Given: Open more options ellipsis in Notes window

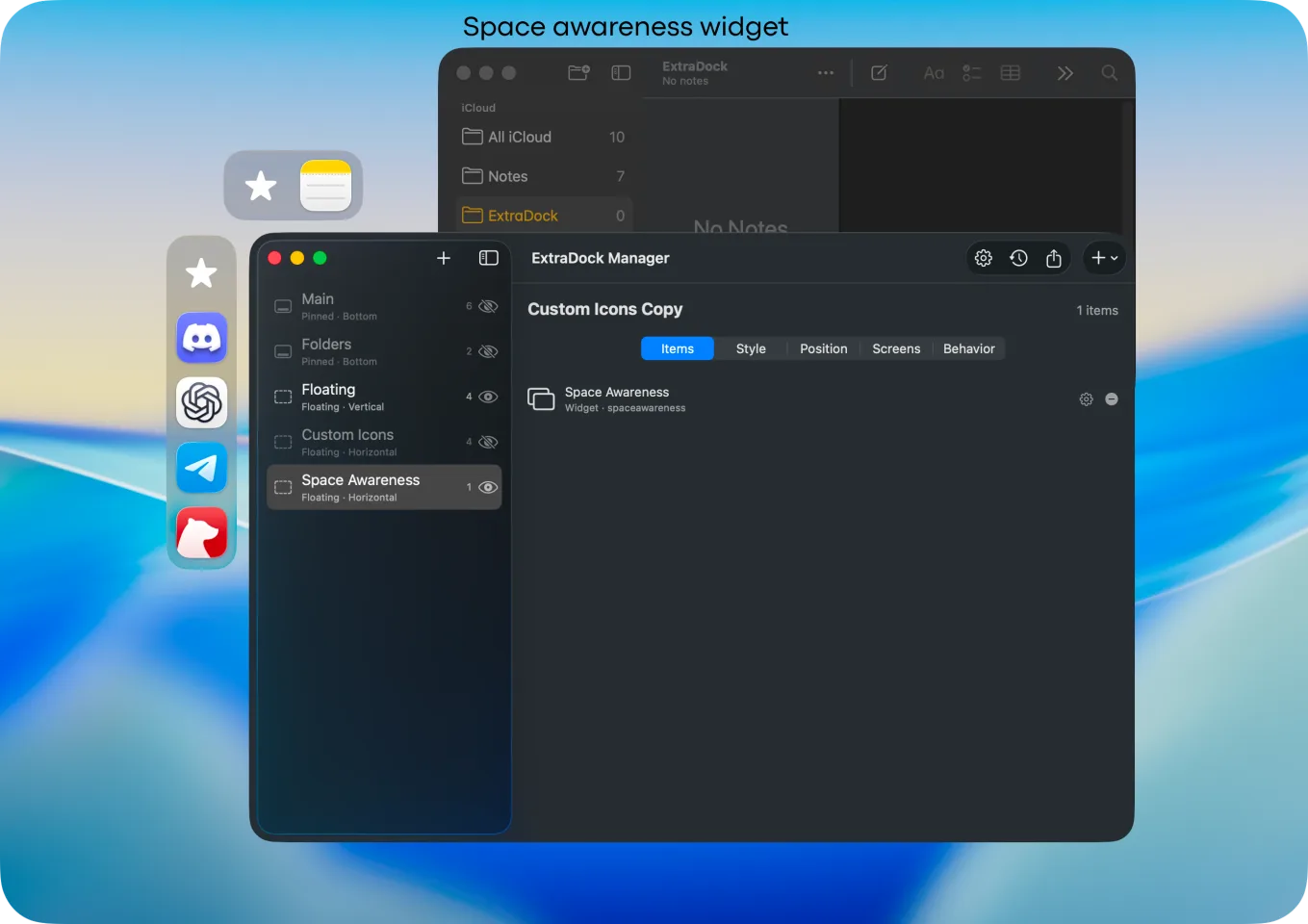Looking at the screenshot, I should coord(826,72).
